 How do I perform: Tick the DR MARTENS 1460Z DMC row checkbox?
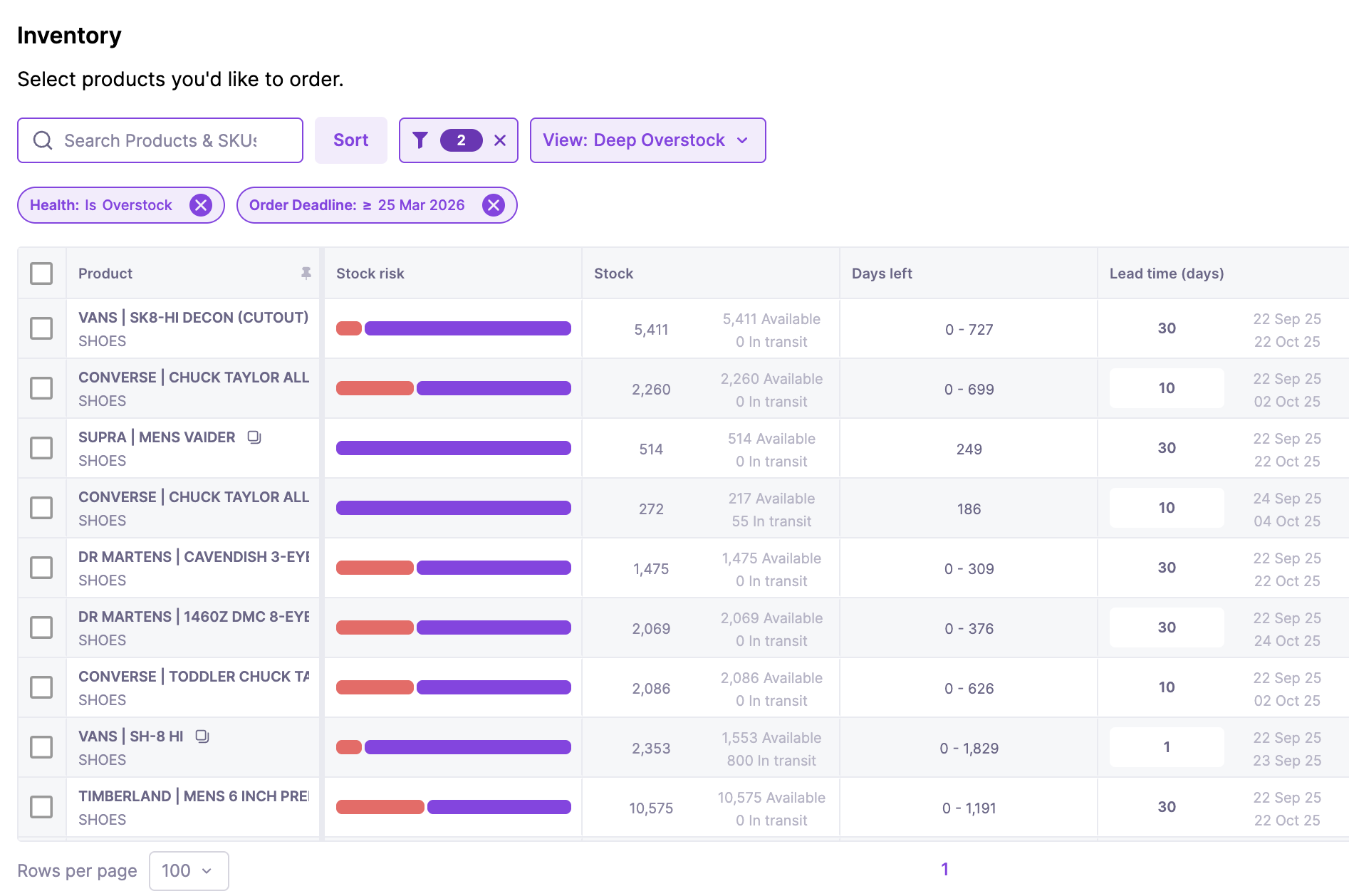point(41,627)
